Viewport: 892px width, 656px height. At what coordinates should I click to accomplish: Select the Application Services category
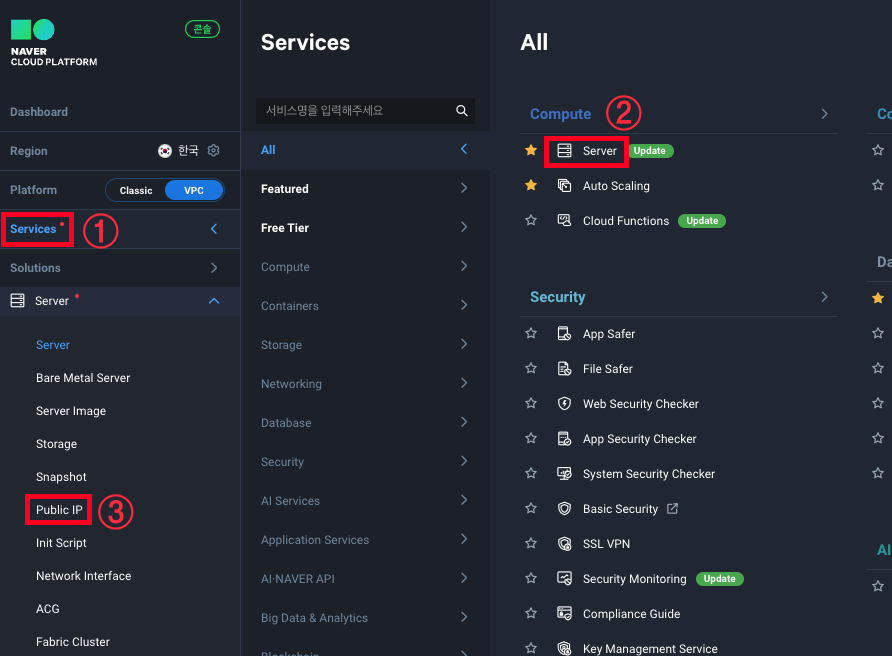coord(365,540)
